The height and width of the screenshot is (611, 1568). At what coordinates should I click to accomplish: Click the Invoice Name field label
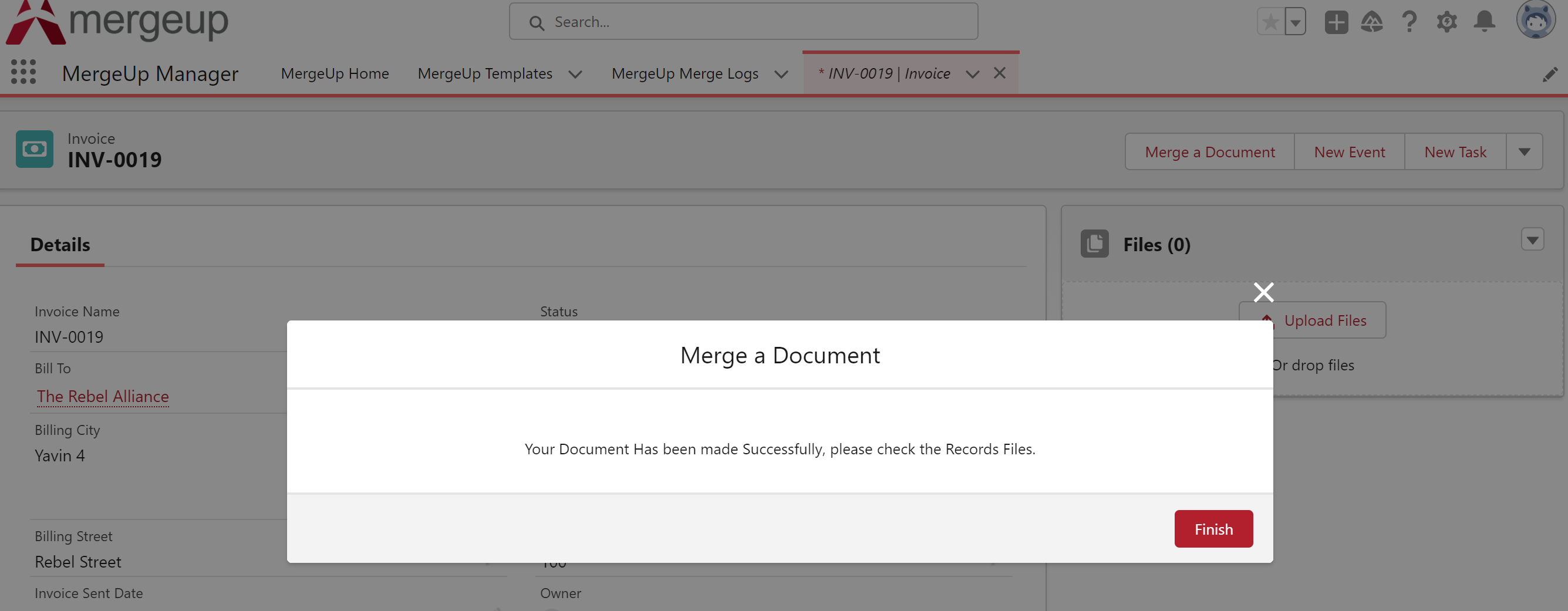(x=77, y=312)
